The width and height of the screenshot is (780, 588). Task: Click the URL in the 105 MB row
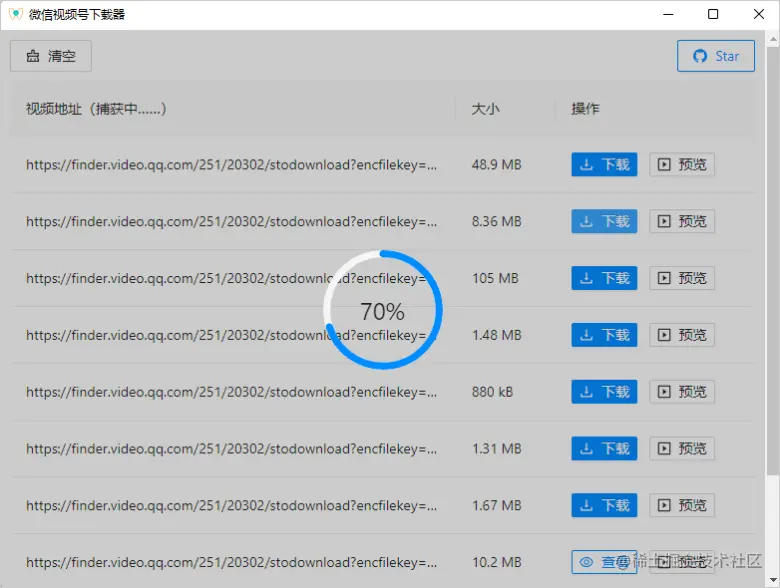(231, 278)
